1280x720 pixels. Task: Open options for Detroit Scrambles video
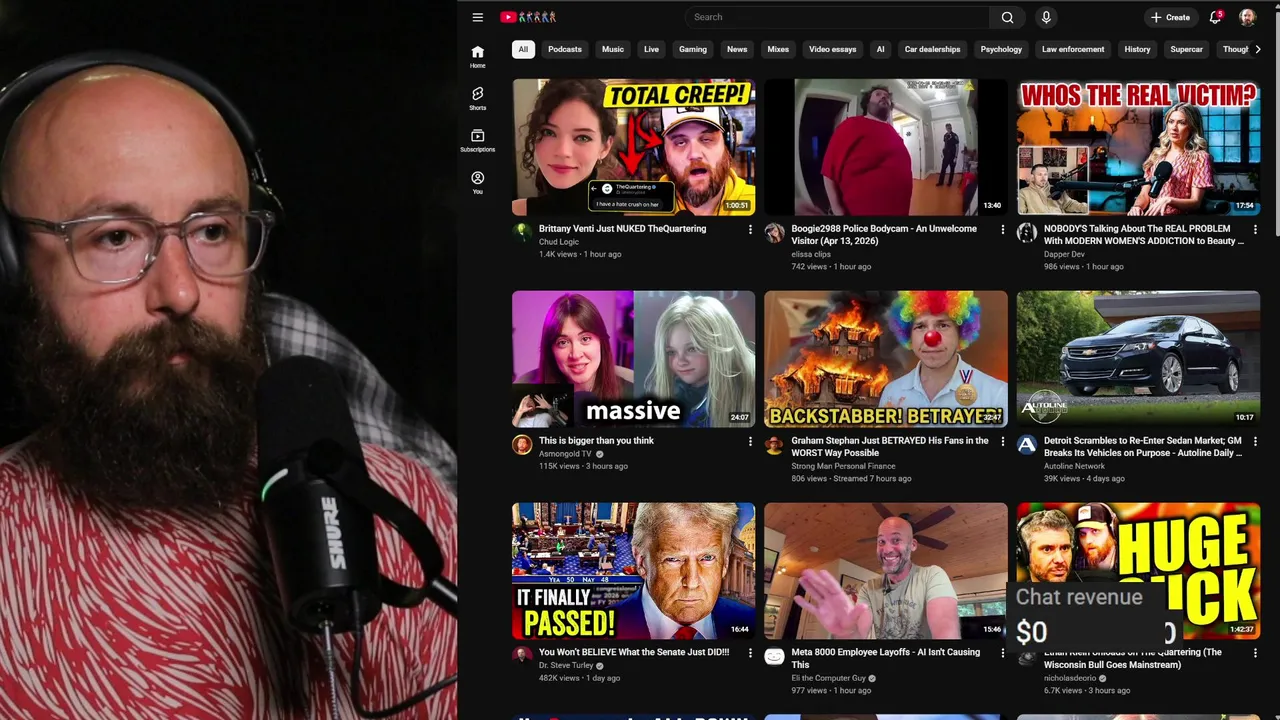(x=1255, y=441)
